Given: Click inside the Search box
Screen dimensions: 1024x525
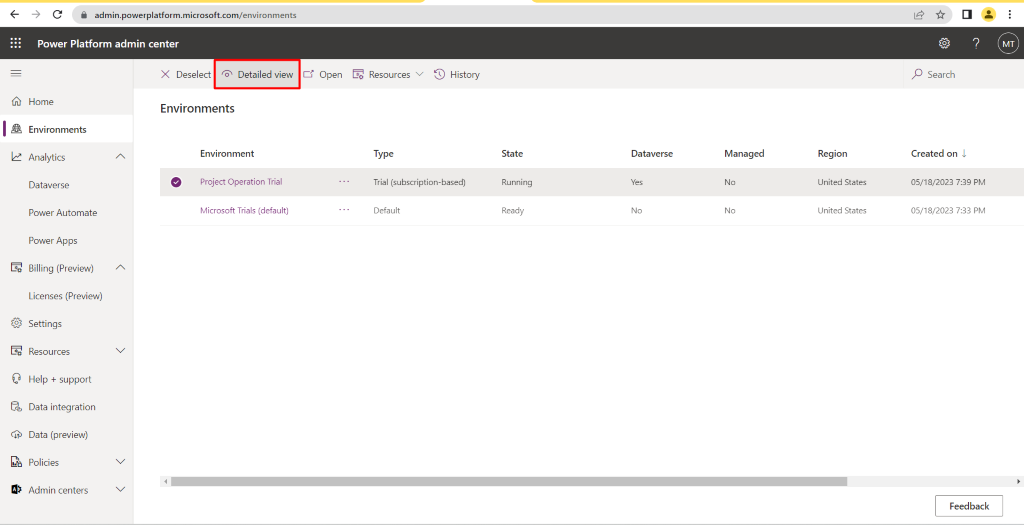Looking at the screenshot, I should (963, 74).
